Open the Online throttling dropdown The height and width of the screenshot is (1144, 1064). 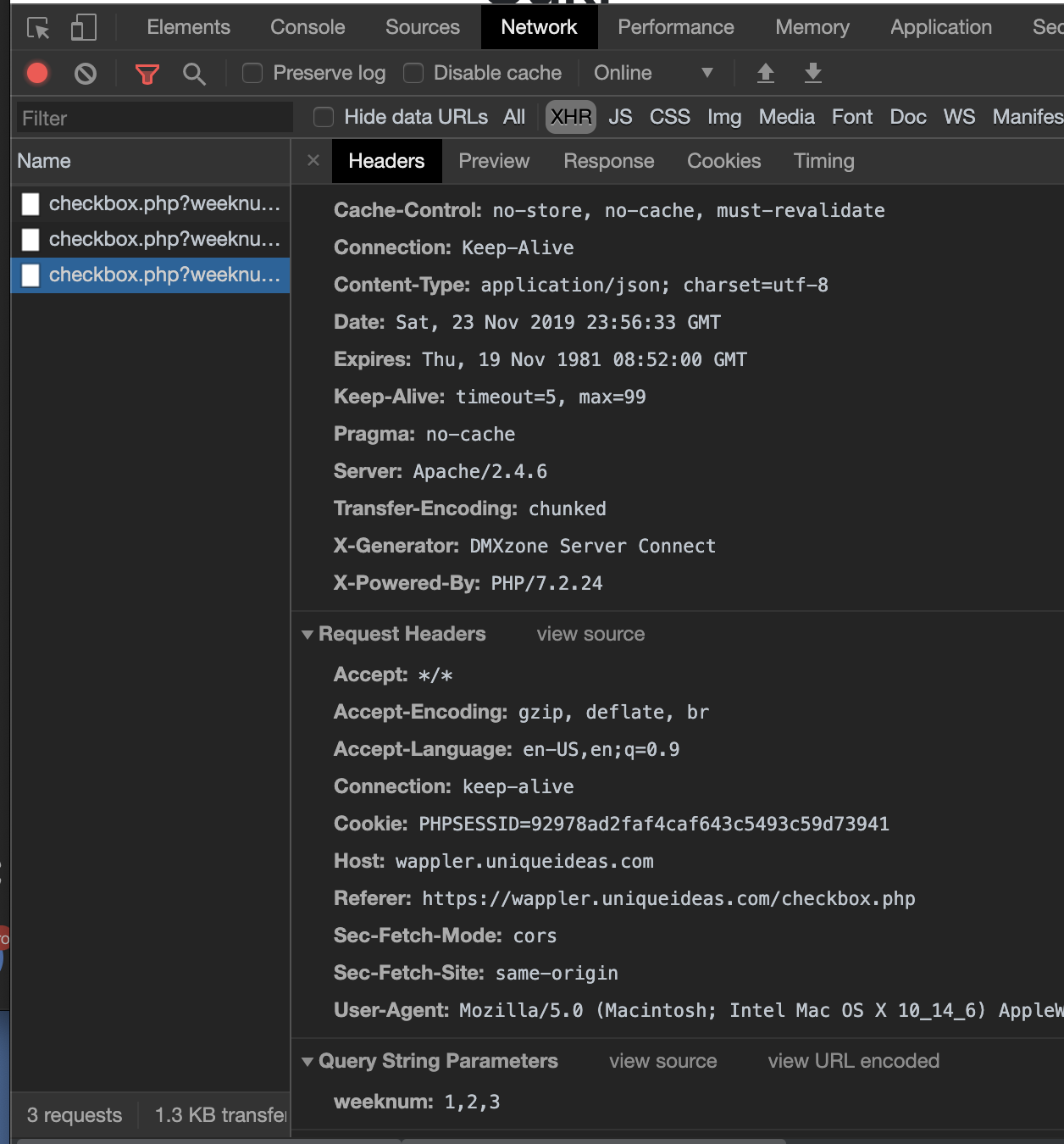pyautogui.click(x=653, y=73)
